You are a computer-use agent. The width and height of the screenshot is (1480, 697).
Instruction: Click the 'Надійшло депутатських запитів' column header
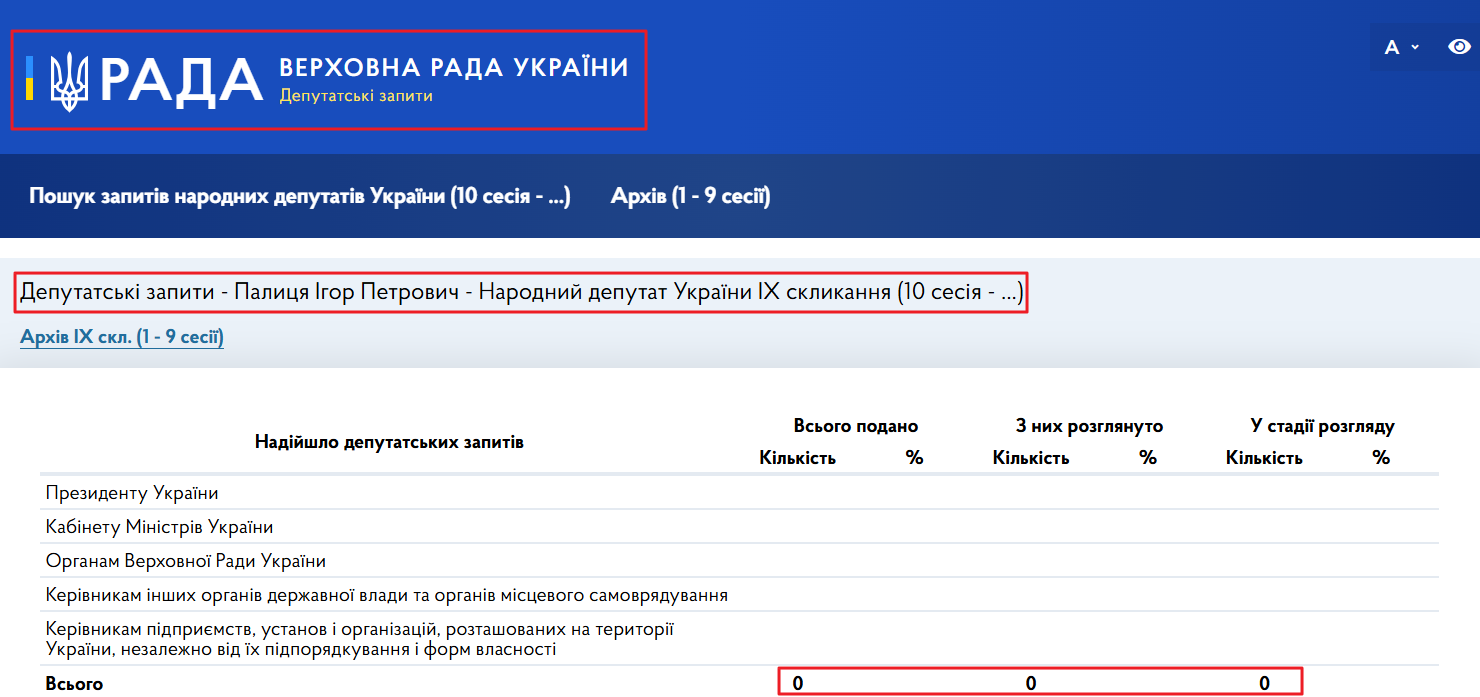click(389, 442)
